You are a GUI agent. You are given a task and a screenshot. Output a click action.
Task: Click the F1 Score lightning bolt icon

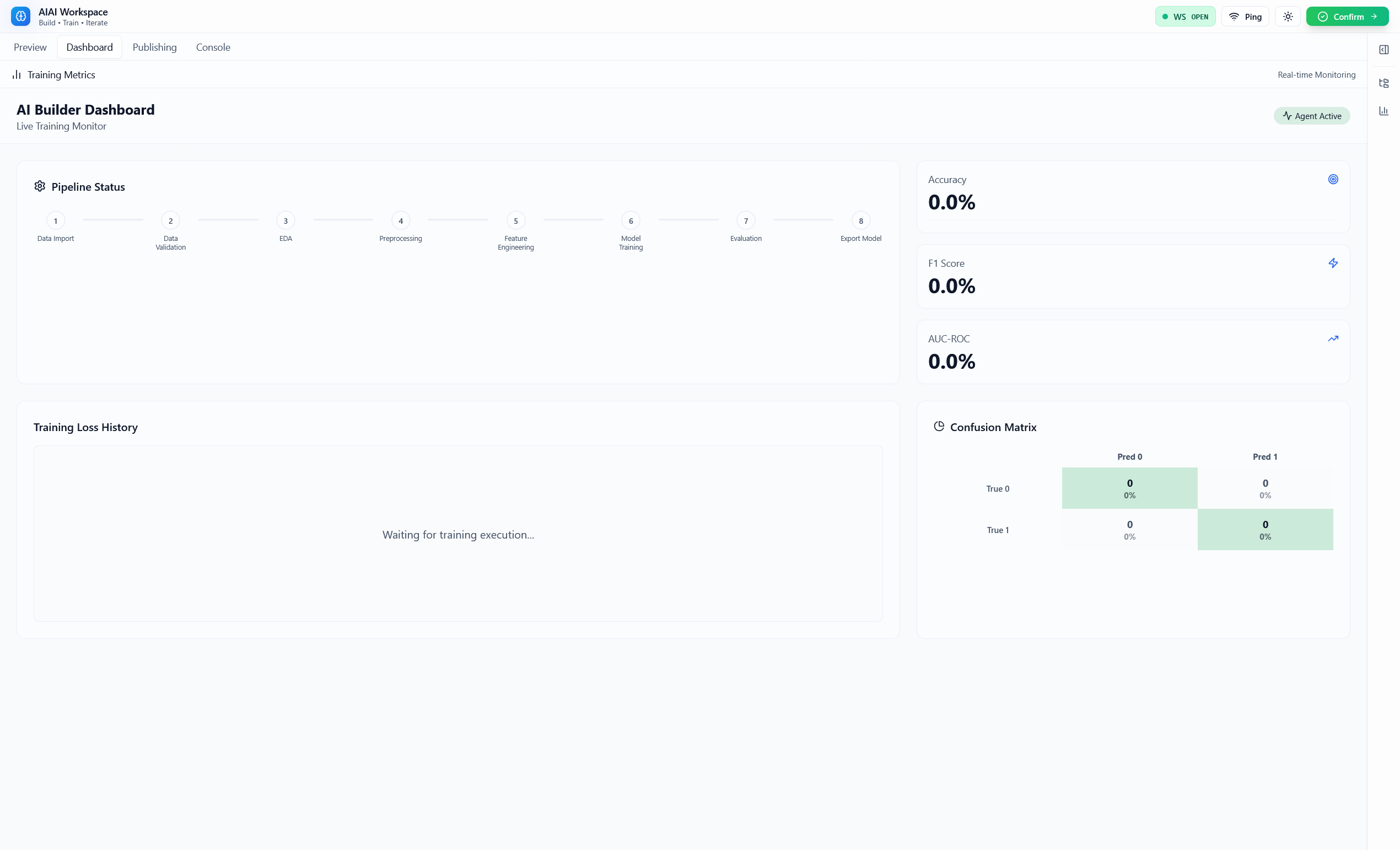tap(1332, 263)
